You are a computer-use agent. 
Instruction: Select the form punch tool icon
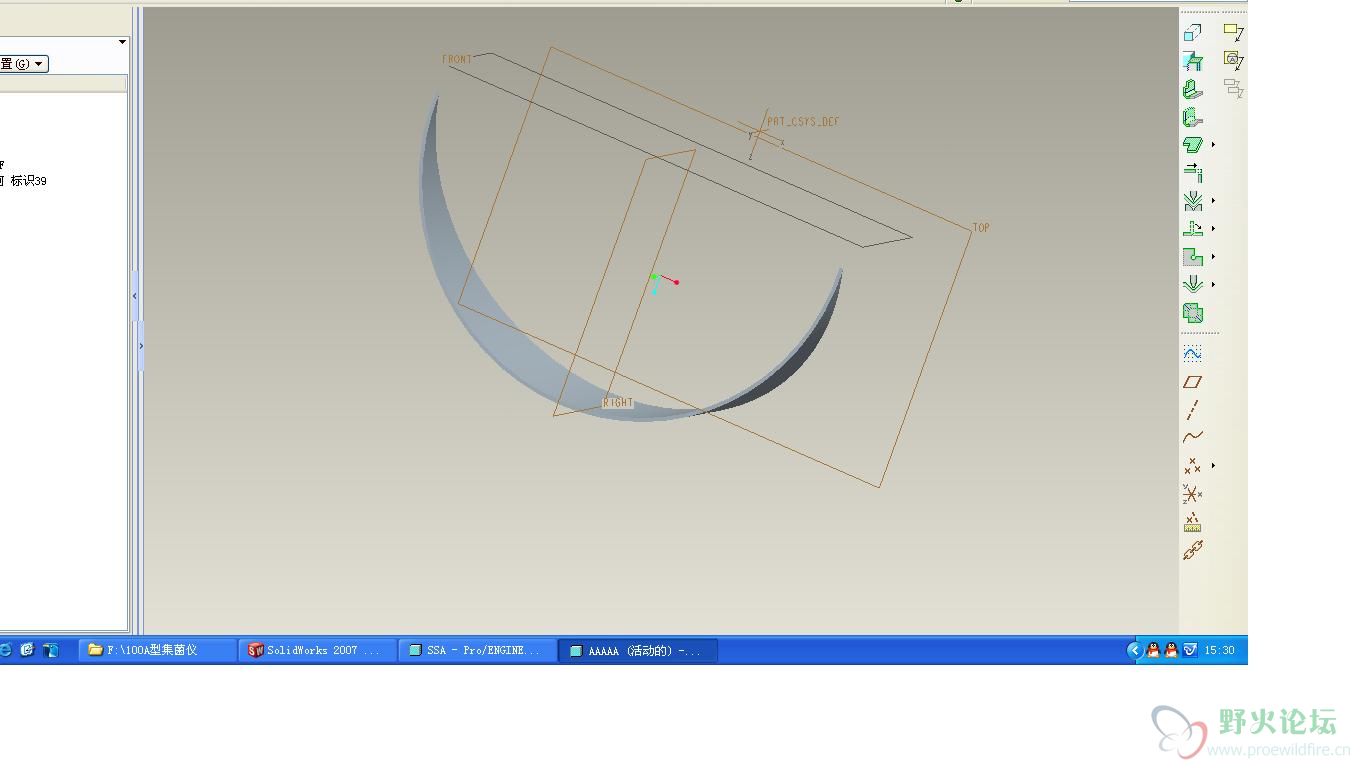[x=1192, y=285]
